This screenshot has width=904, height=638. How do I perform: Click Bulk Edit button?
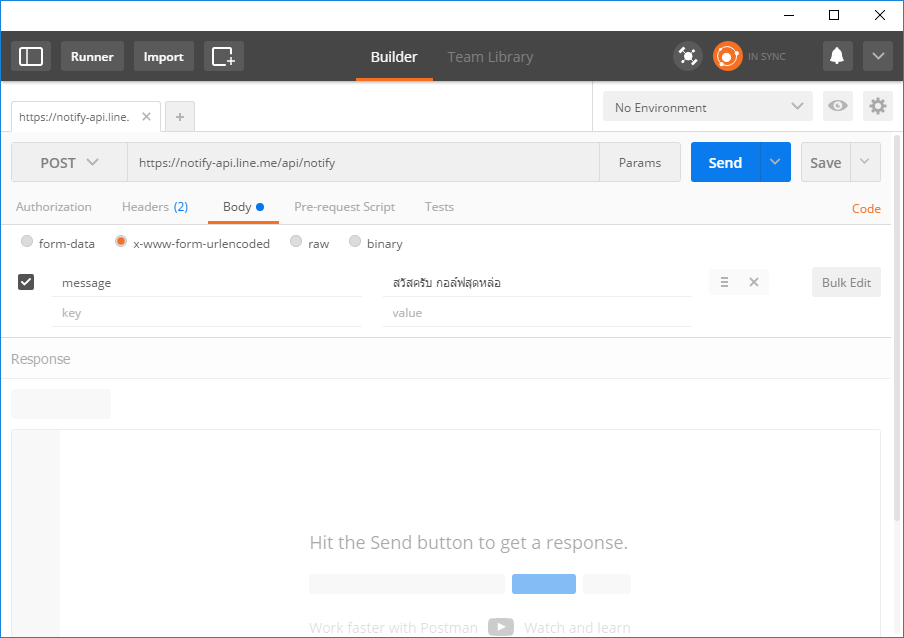846,282
